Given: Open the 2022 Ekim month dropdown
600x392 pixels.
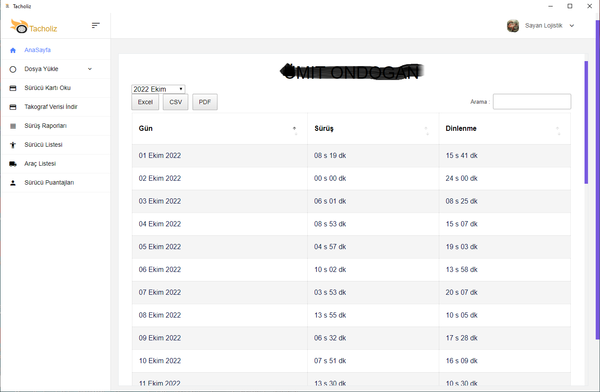Looking at the screenshot, I should [158, 89].
